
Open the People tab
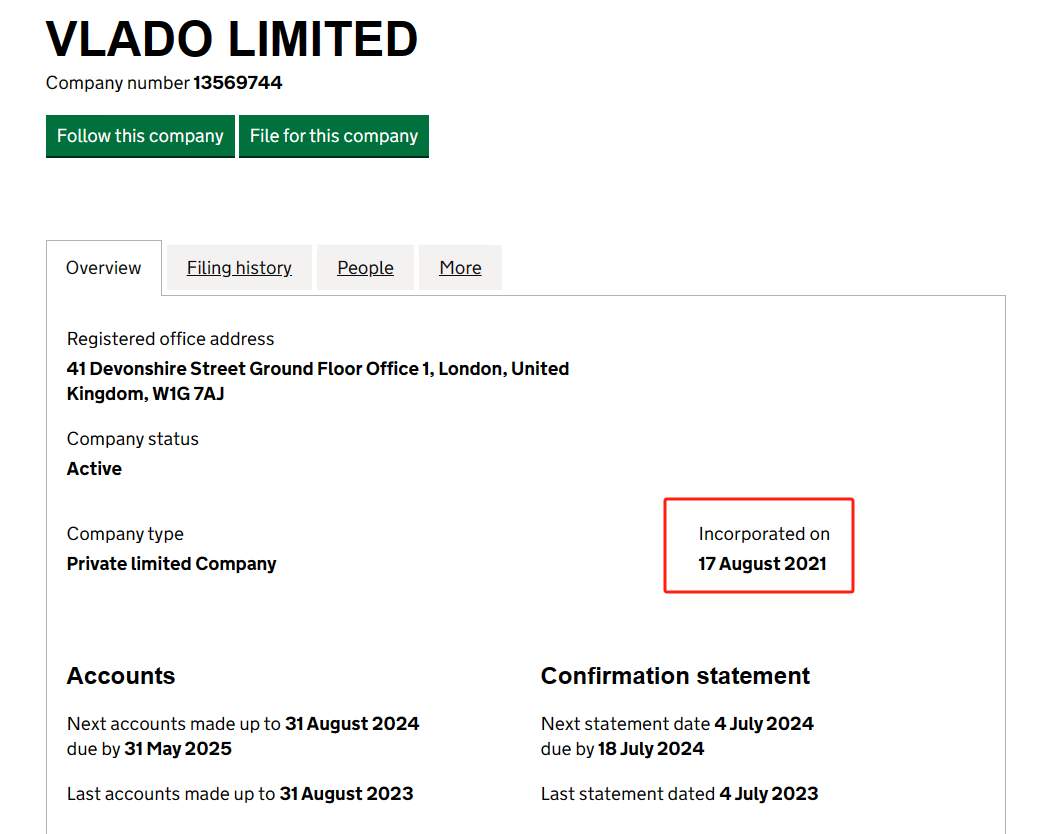(x=365, y=268)
